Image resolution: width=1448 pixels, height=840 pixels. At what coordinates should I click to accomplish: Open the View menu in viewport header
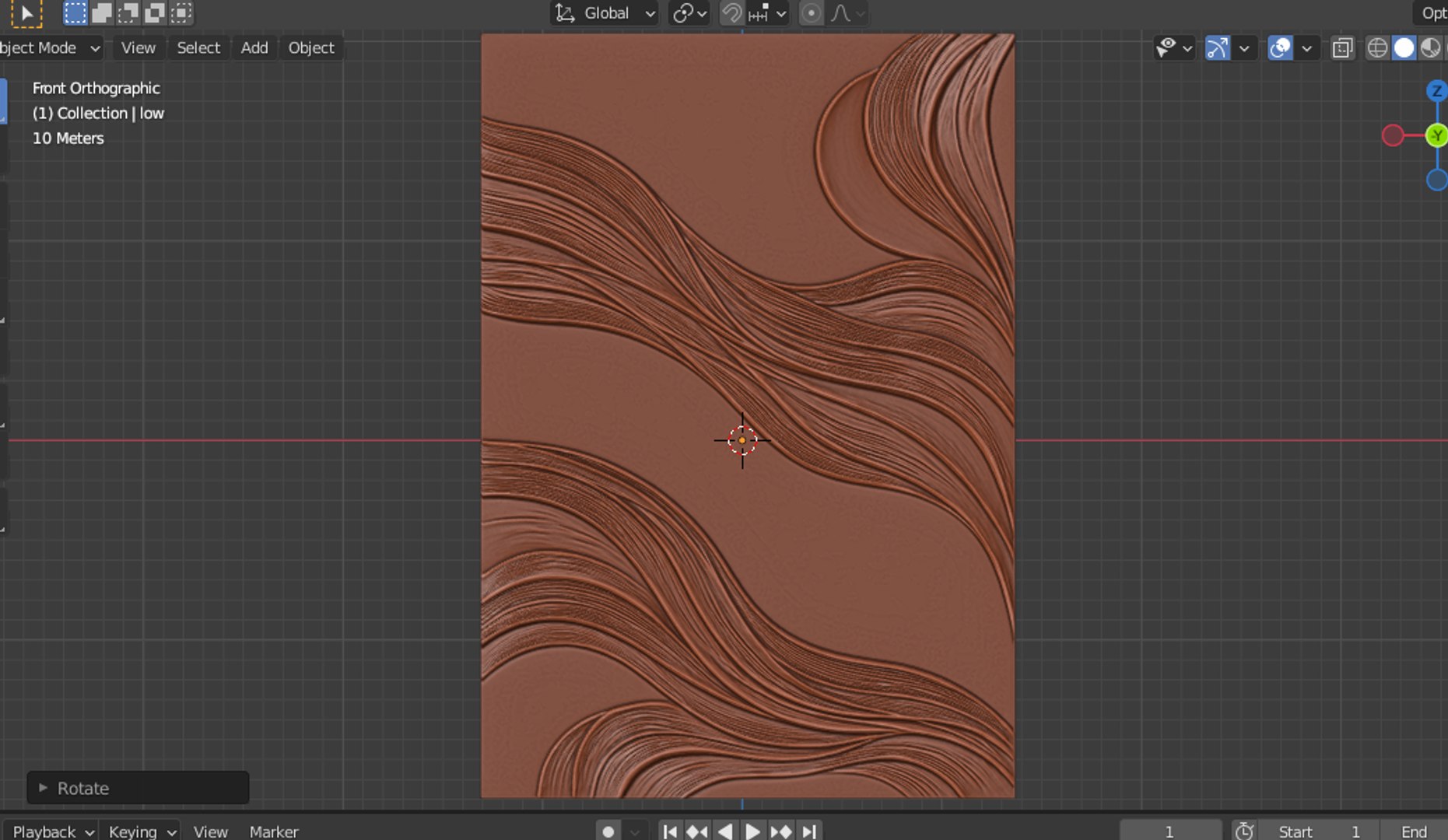pos(138,47)
